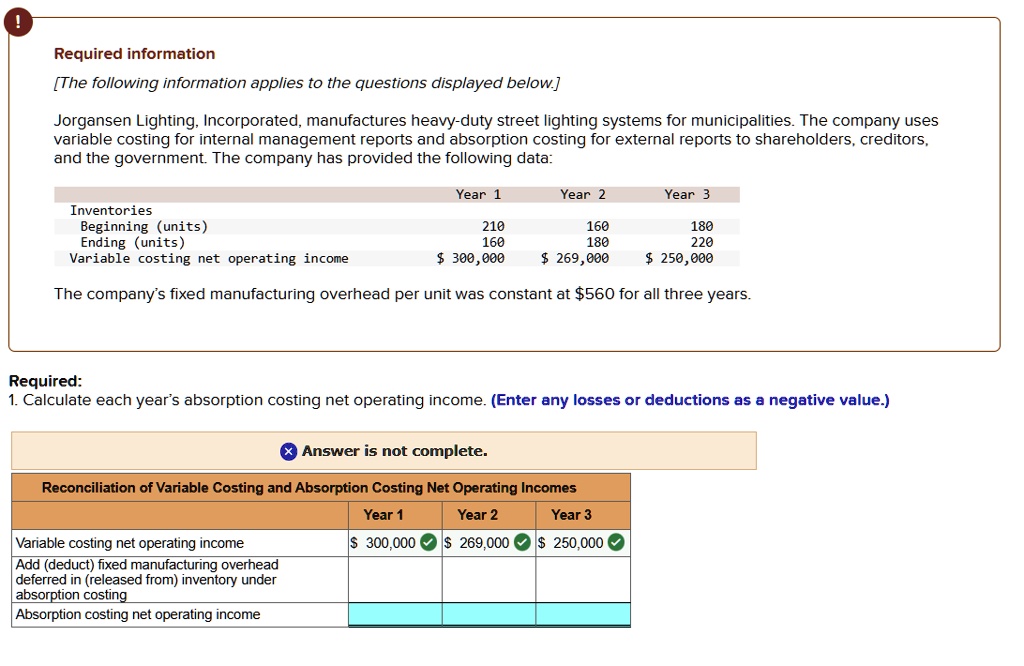Select Year 1 absorption costing income cell

click(395, 614)
